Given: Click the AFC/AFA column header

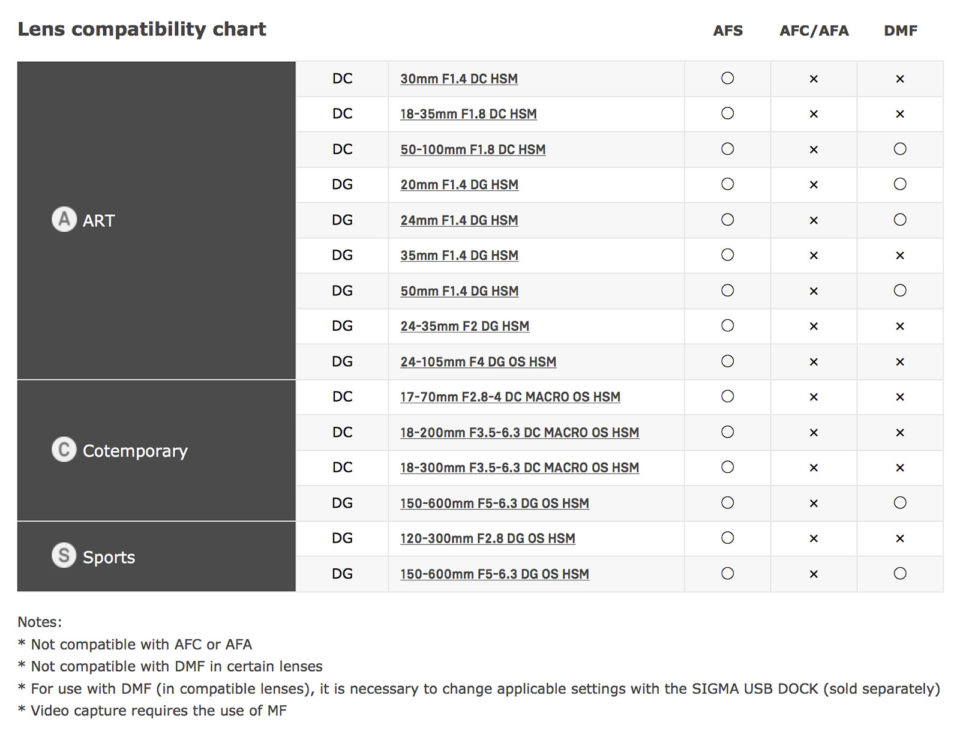Looking at the screenshot, I should [x=813, y=30].
